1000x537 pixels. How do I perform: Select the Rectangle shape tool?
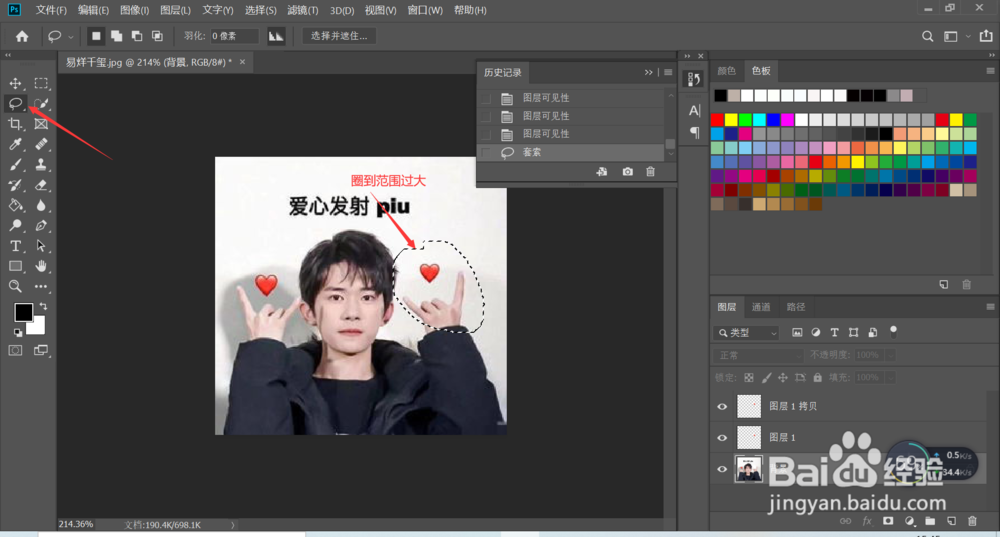(15, 266)
